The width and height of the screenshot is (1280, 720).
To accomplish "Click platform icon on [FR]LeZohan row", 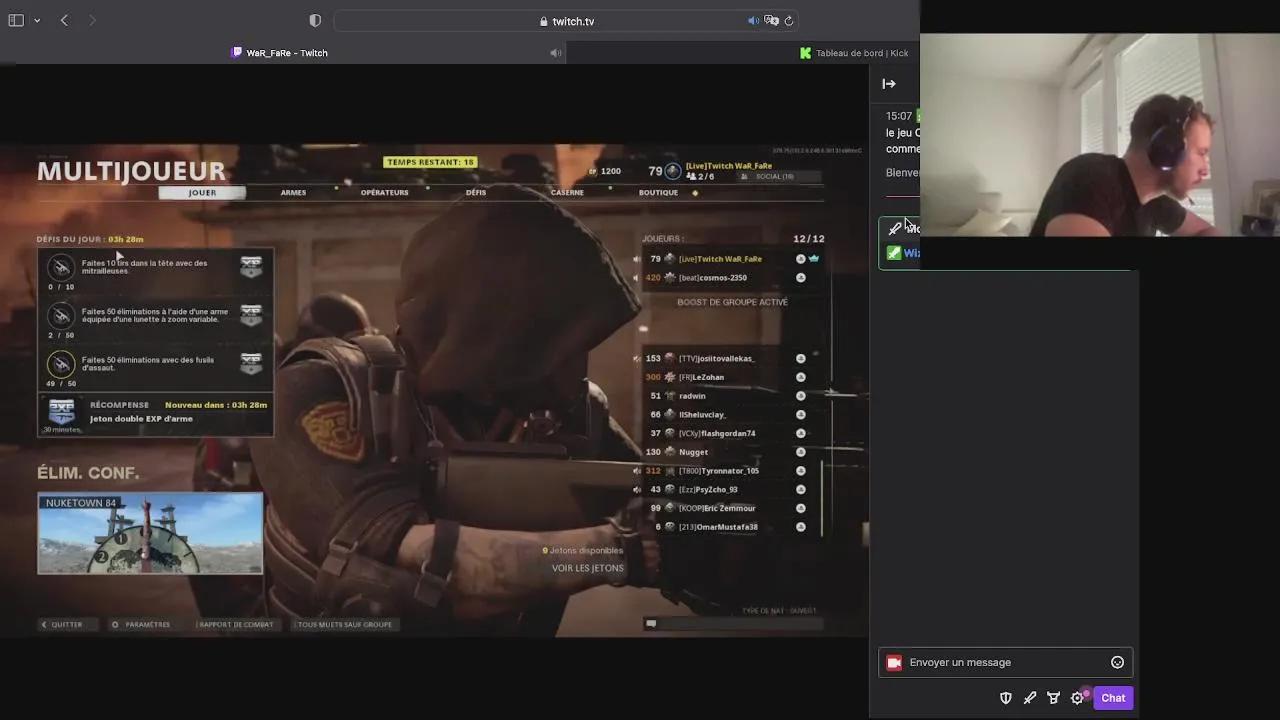I will tap(800, 377).
